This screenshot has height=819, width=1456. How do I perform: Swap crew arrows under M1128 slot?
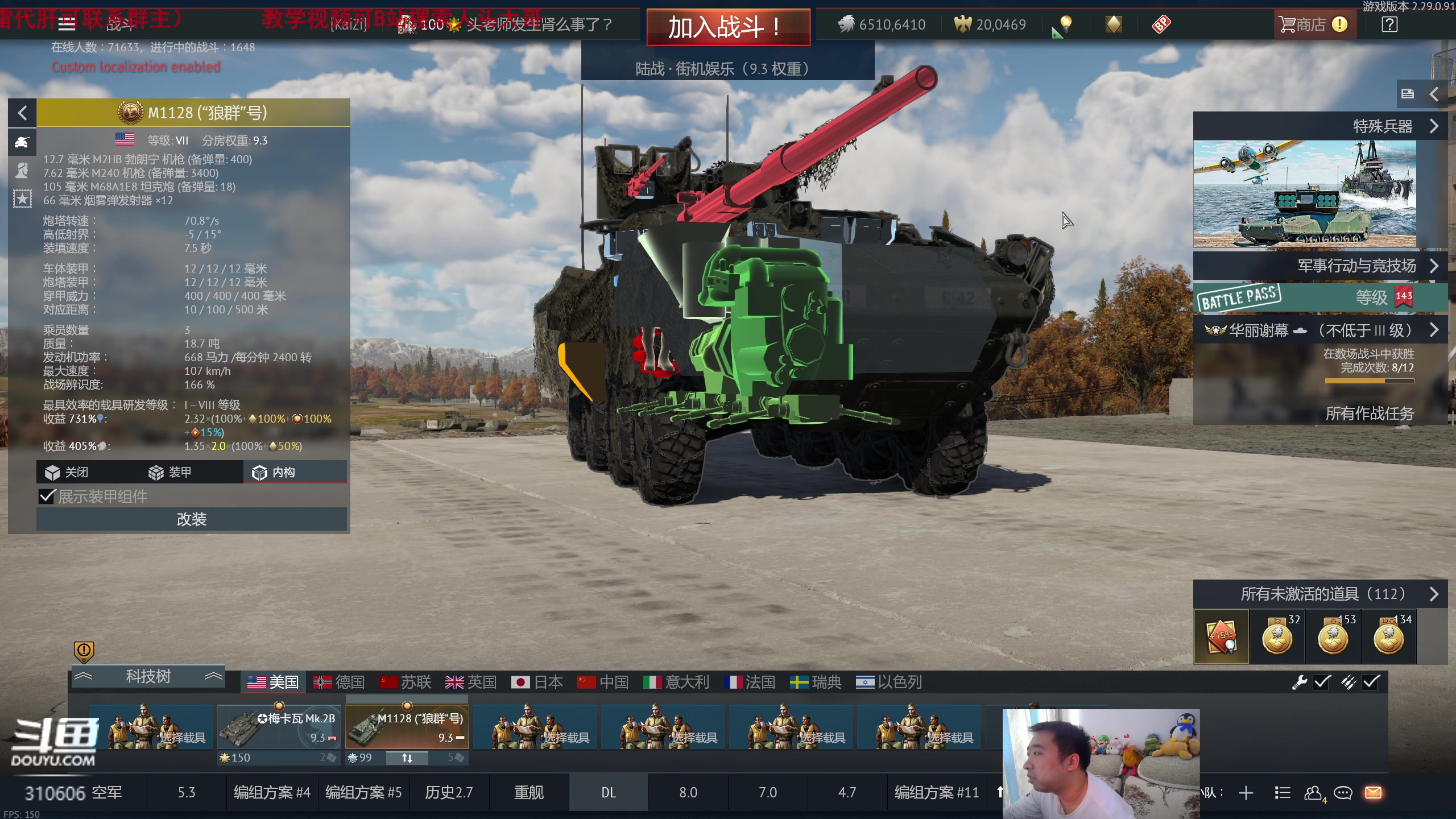click(x=407, y=758)
